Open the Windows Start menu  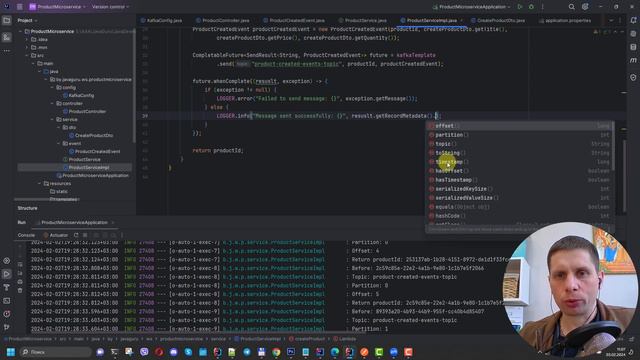pos(11,352)
